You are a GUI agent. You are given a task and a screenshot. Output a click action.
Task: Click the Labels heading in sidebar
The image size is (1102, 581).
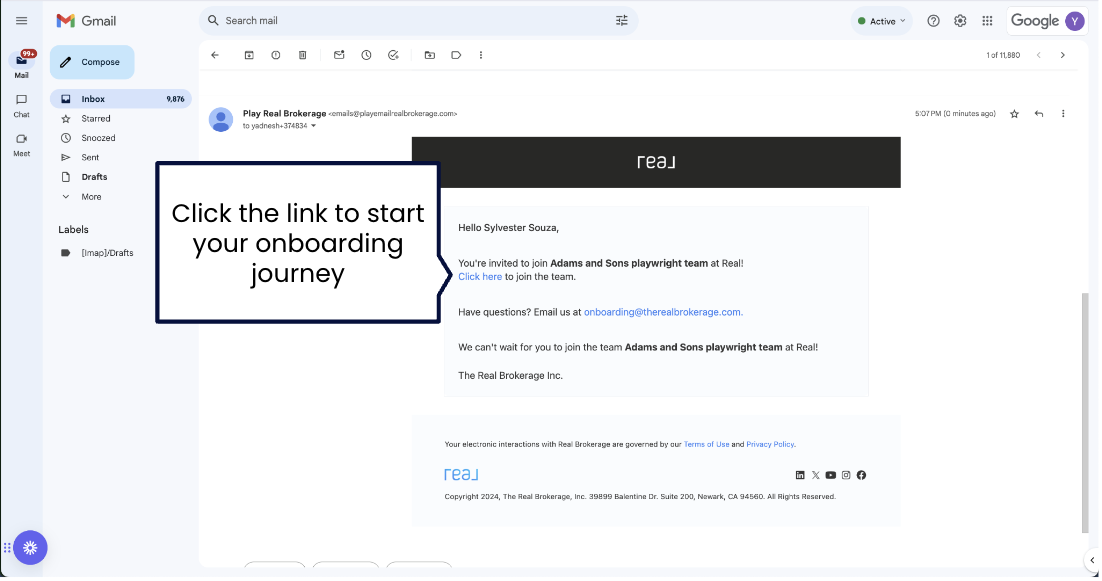(x=73, y=230)
